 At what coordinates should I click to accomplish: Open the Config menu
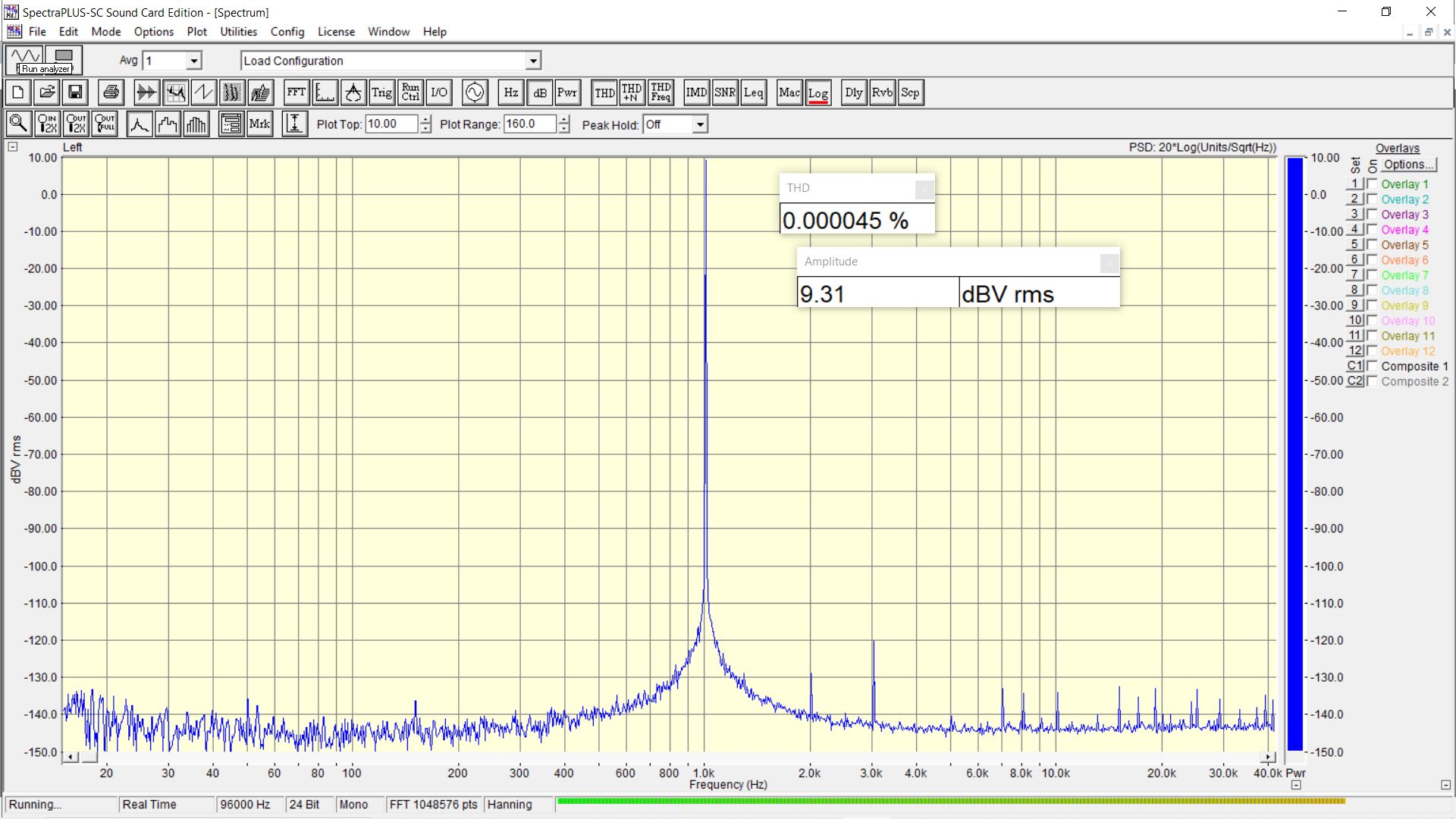click(x=287, y=32)
